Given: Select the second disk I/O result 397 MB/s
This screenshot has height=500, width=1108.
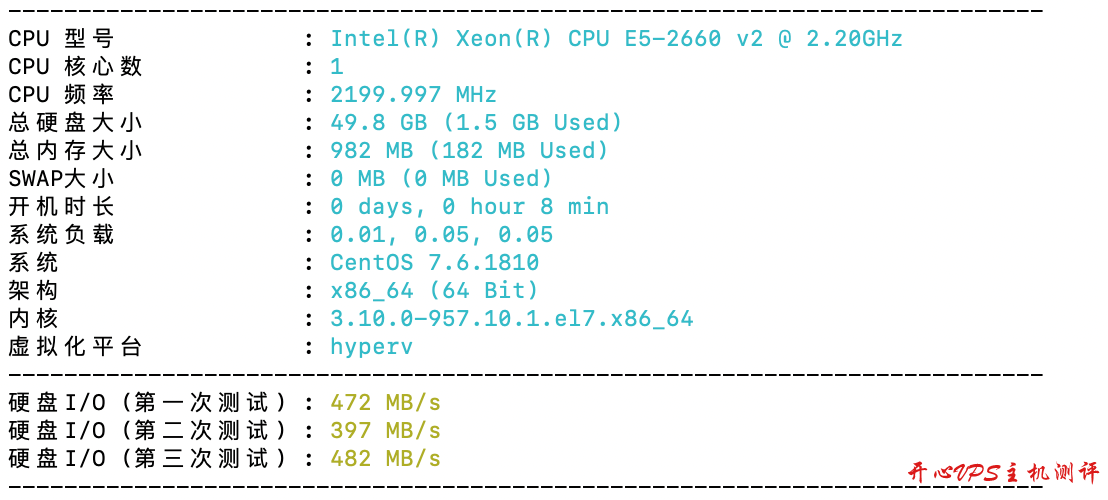Looking at the screenshot, I should 385,431.
